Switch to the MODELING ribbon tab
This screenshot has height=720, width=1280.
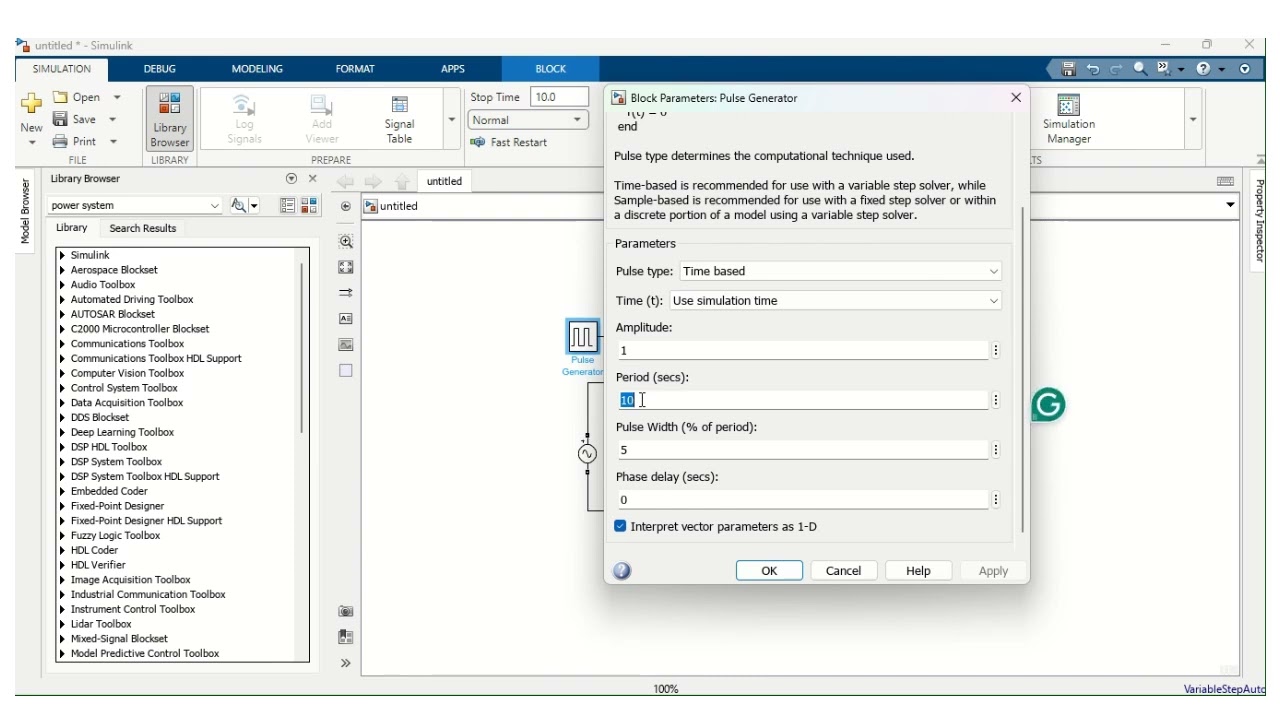(257, 69)
